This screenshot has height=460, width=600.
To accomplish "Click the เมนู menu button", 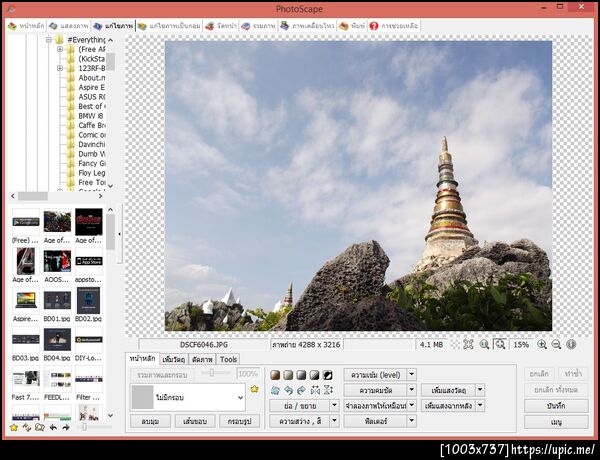I will 556,422.
